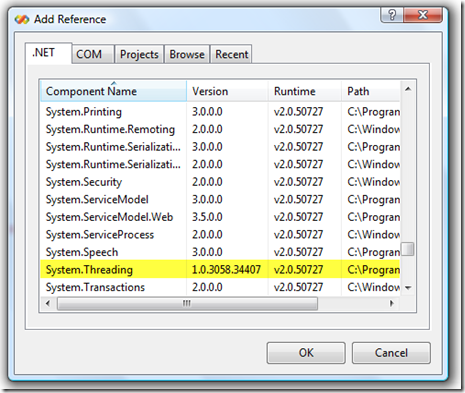
Task: Click the help question mark button
Action: [392, 15]
